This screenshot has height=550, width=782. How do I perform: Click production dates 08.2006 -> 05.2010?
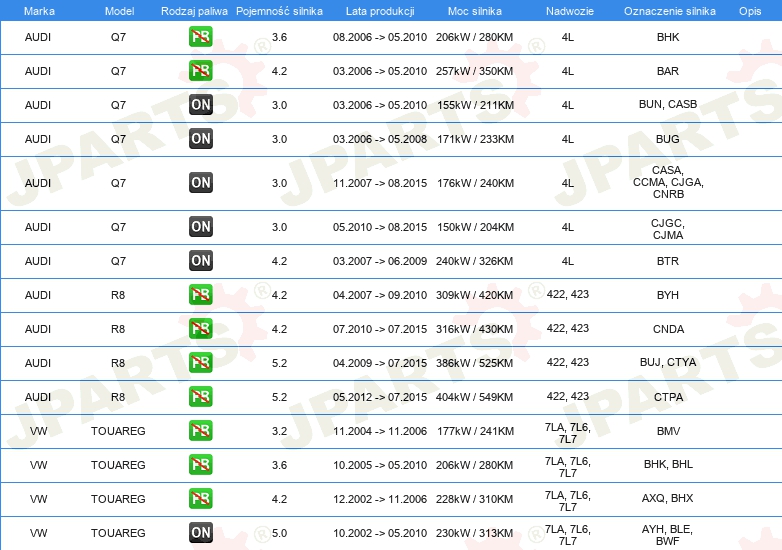pos(380,37)
